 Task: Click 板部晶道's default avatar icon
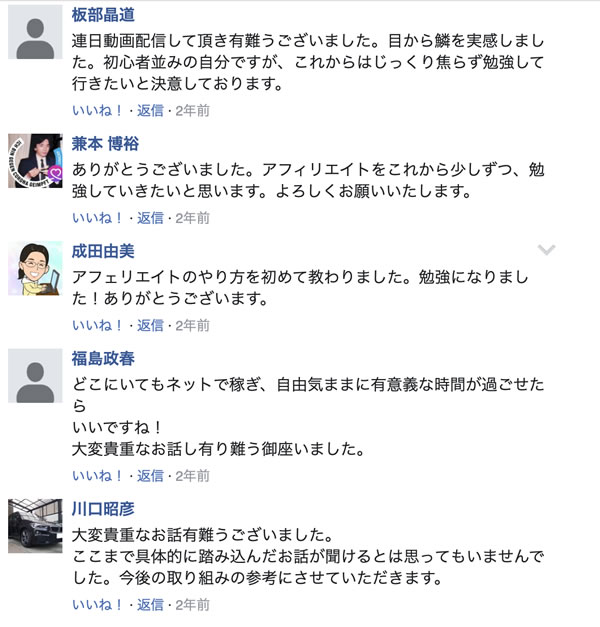pyautogui.click(x=37, y=31)
